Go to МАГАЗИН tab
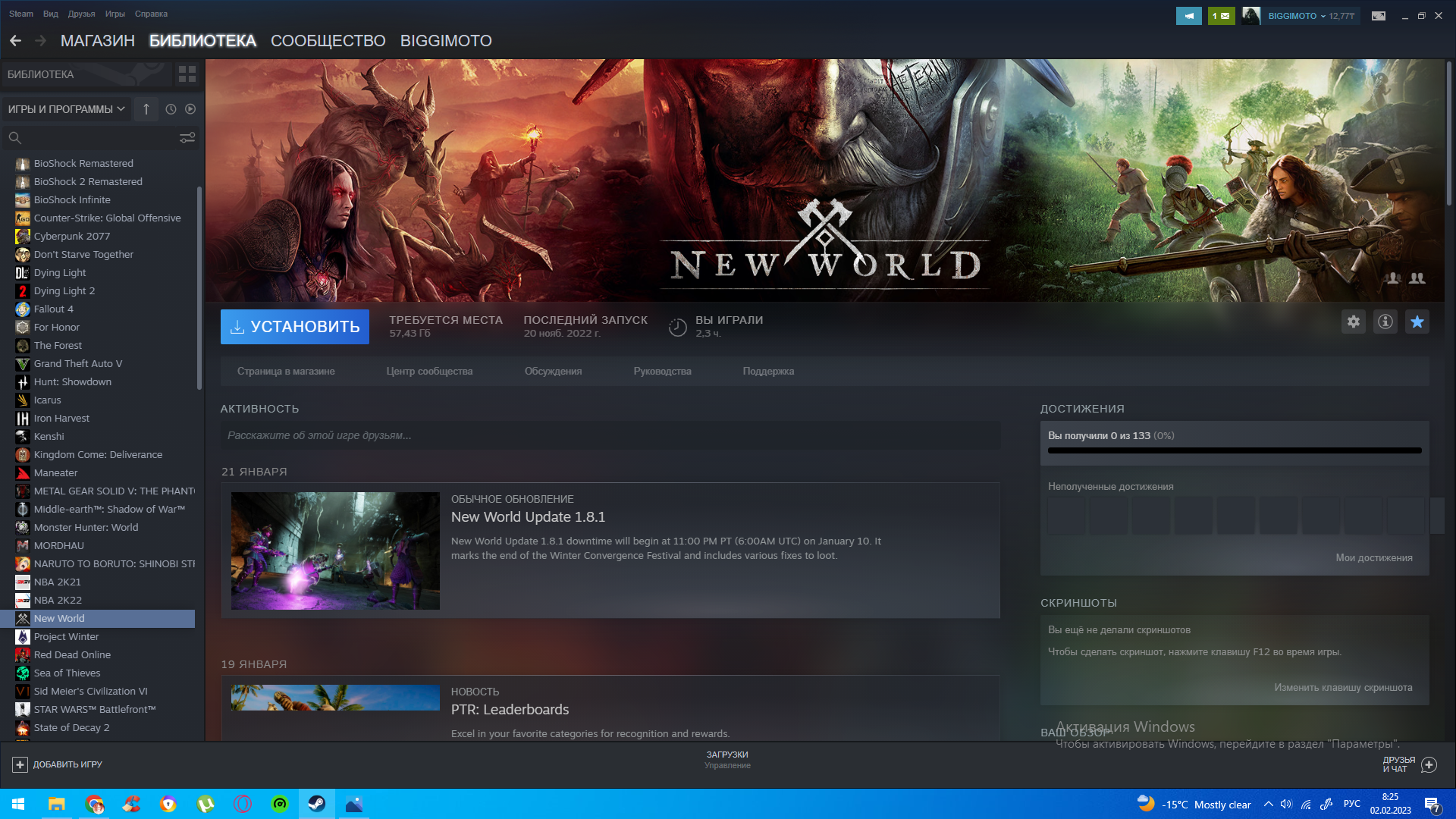The height and width of the screenshot is (819, 1456). tap(98, 41)
